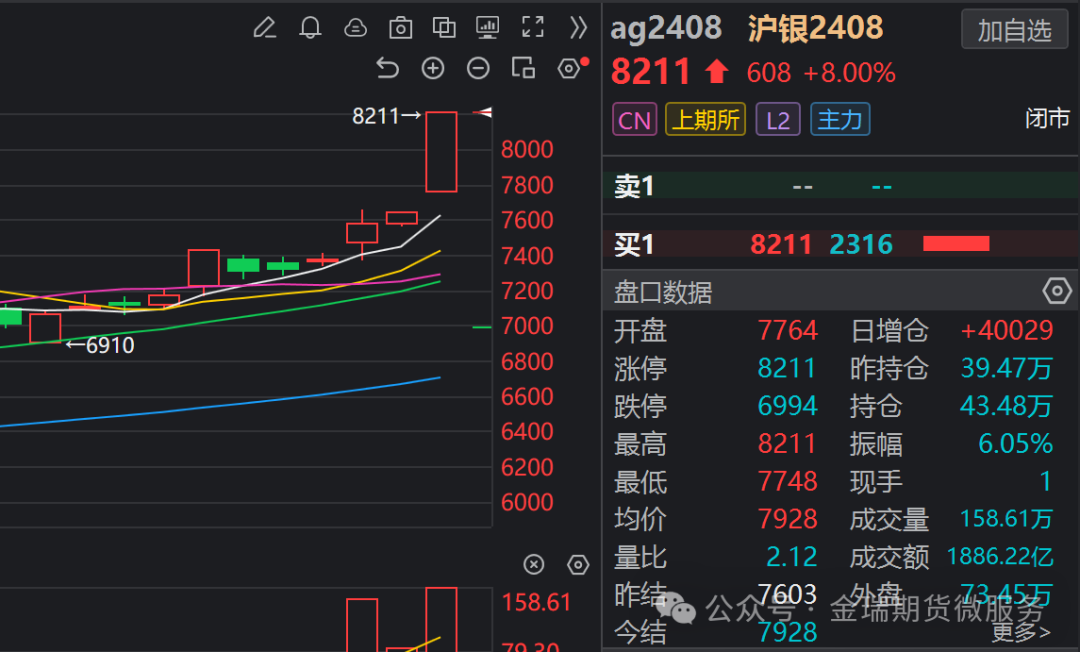Click the 持仓 value 43.48万
Screen dimensions: 1080x652
click(x=1006, y=406)
